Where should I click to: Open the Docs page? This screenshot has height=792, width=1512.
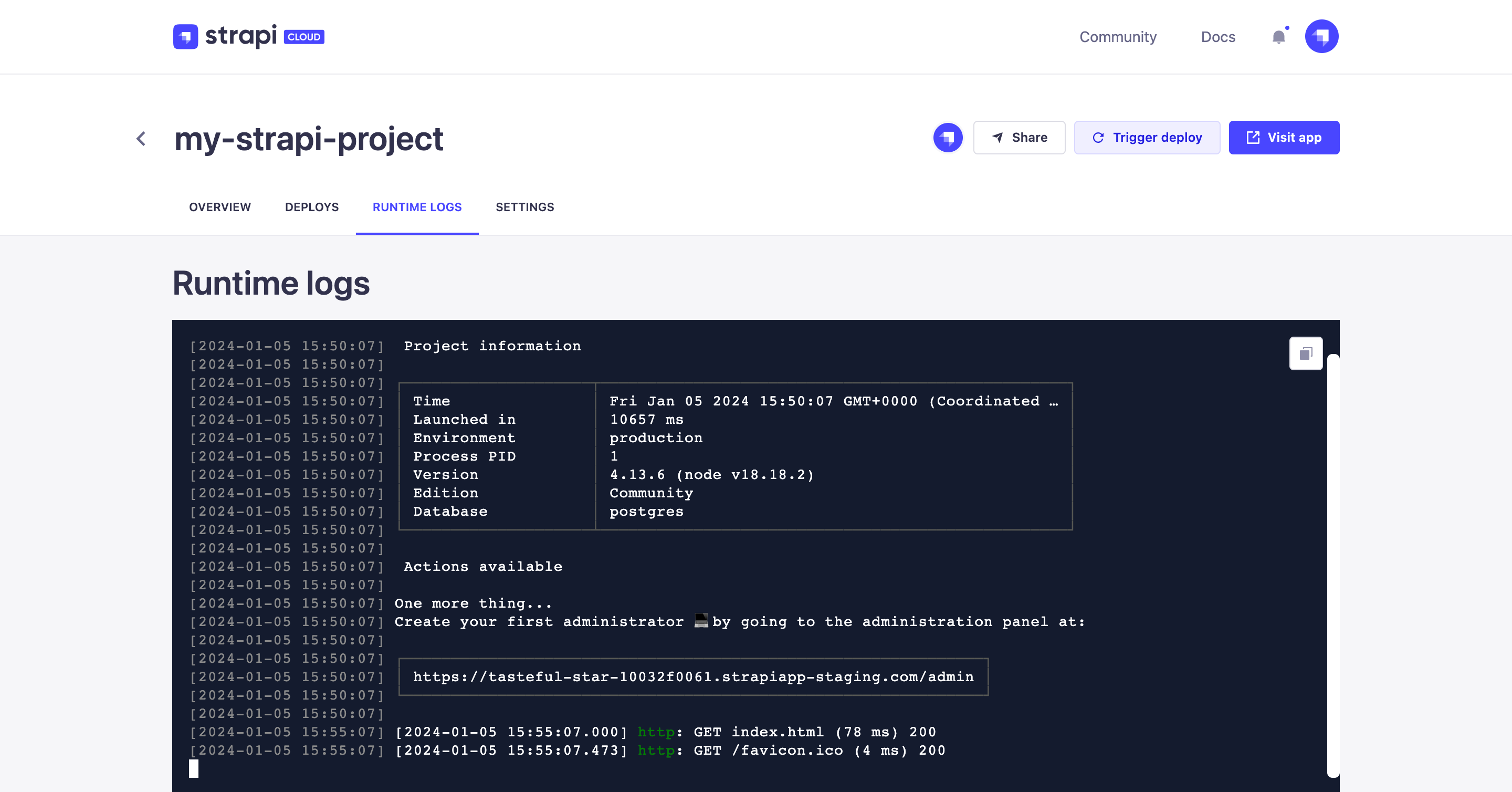point(1218,36)
